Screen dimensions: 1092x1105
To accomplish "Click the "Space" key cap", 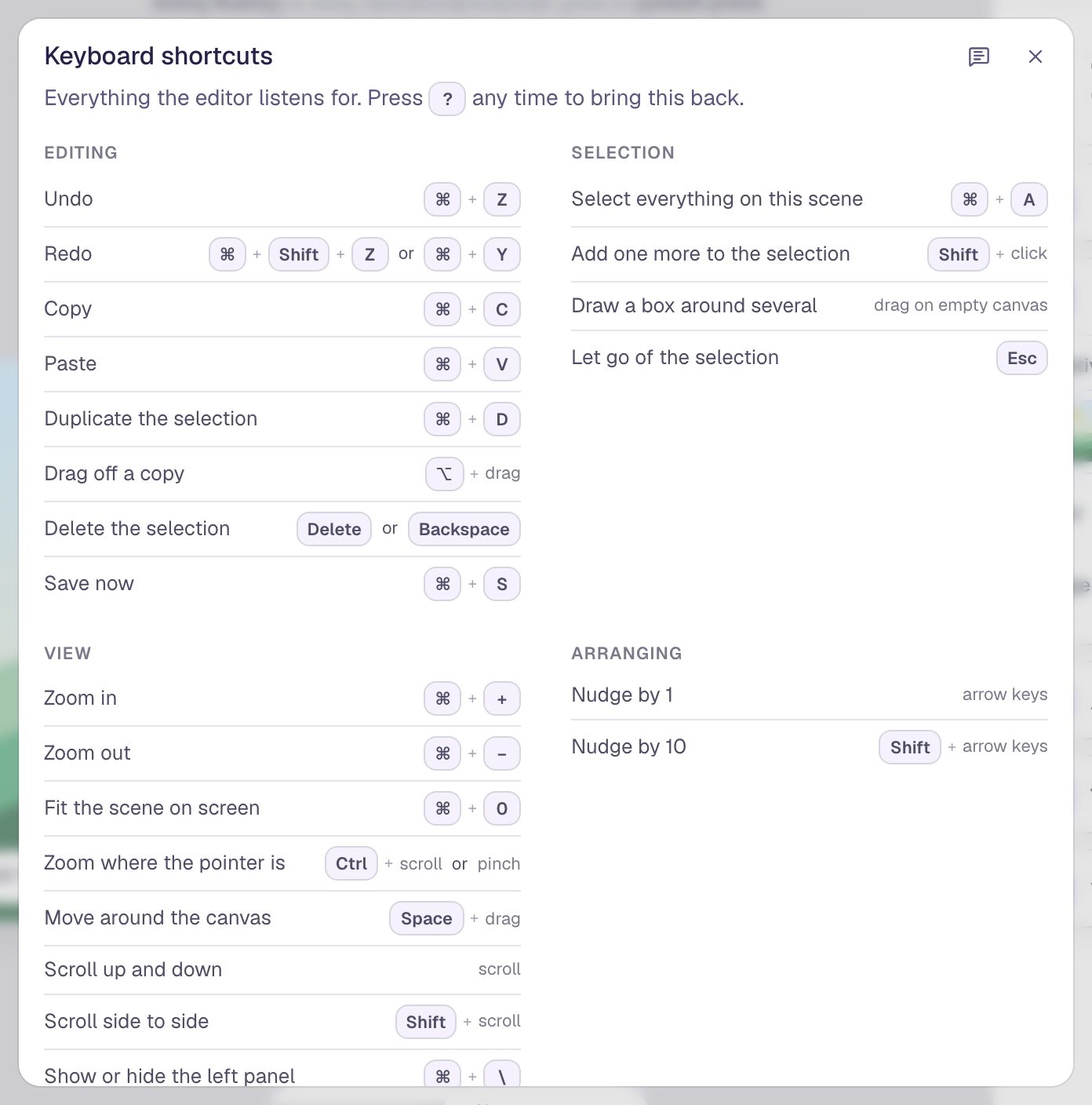I will pyautogui.click(x=427, y=918).
